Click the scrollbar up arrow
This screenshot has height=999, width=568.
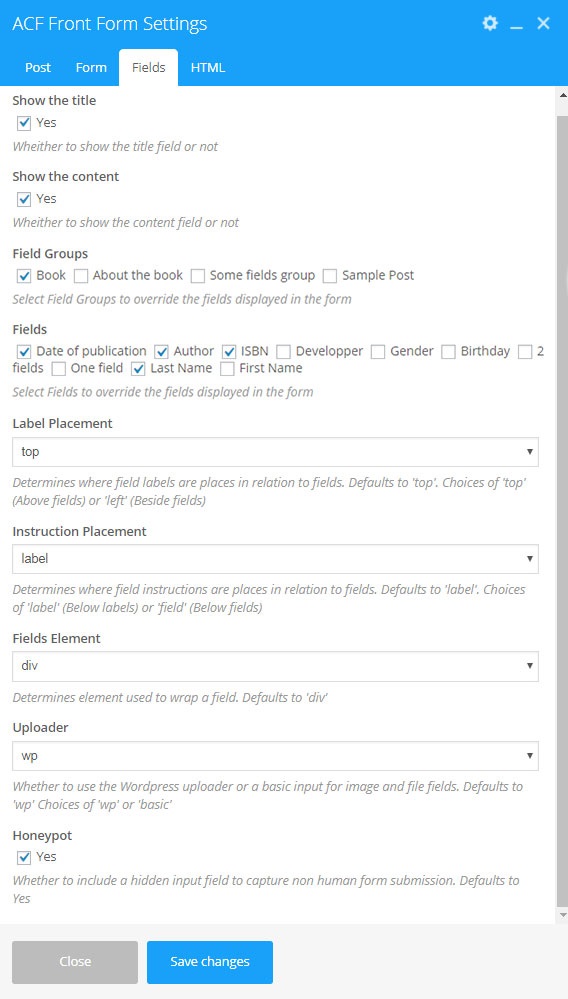click(562, 95)
